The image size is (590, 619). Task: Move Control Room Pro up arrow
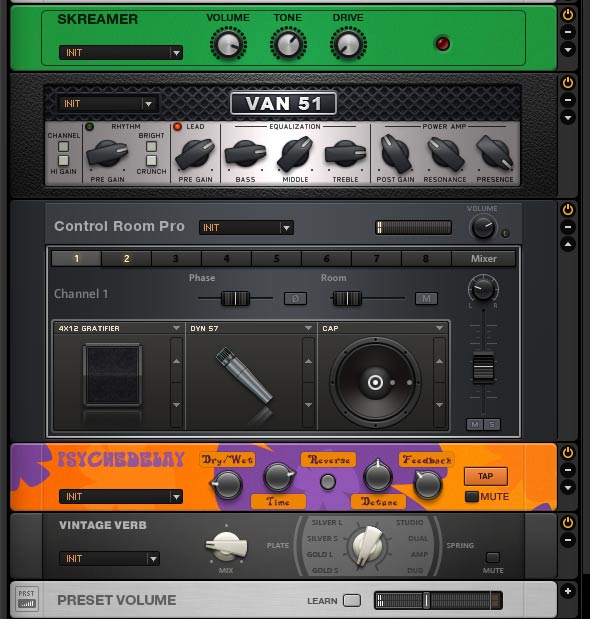click(x=568, y=244)
